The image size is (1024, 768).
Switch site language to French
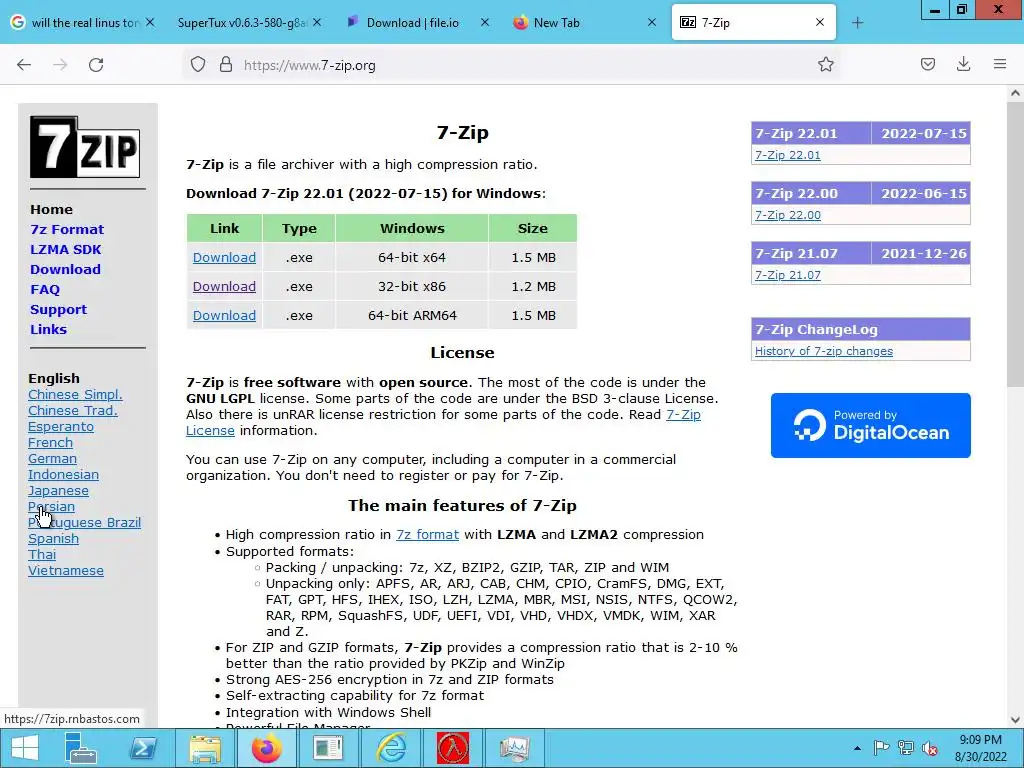pos(50,443)
